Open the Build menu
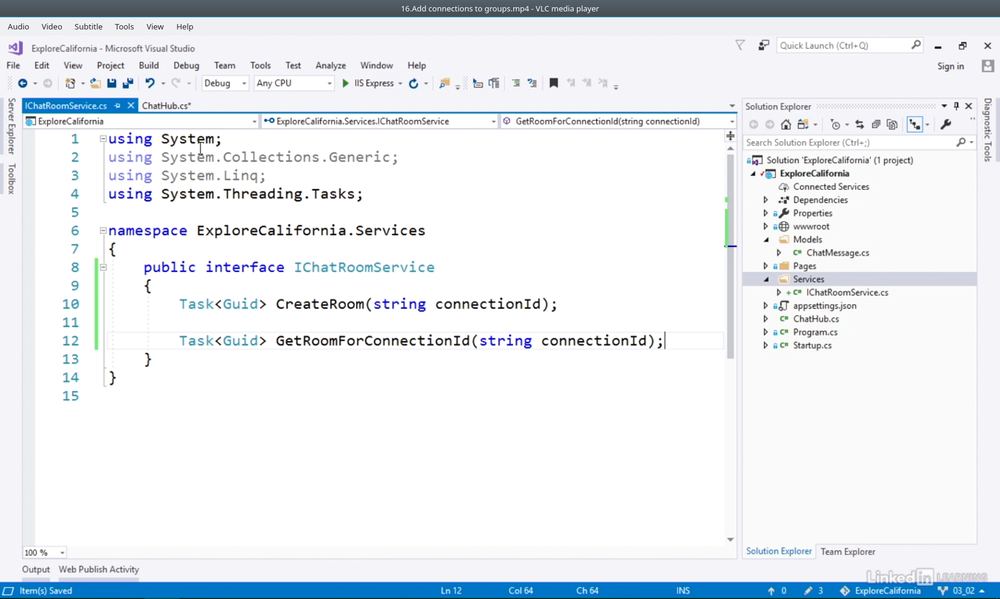The width and height of the screenshot is (1000, 599). click(149, 65)
